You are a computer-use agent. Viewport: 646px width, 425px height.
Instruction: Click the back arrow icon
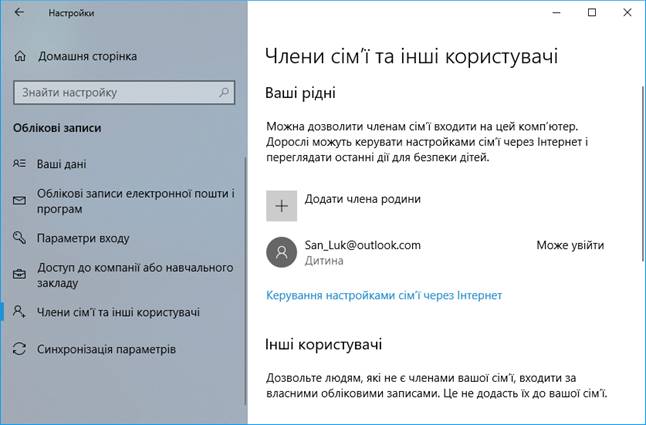point(19,12)
